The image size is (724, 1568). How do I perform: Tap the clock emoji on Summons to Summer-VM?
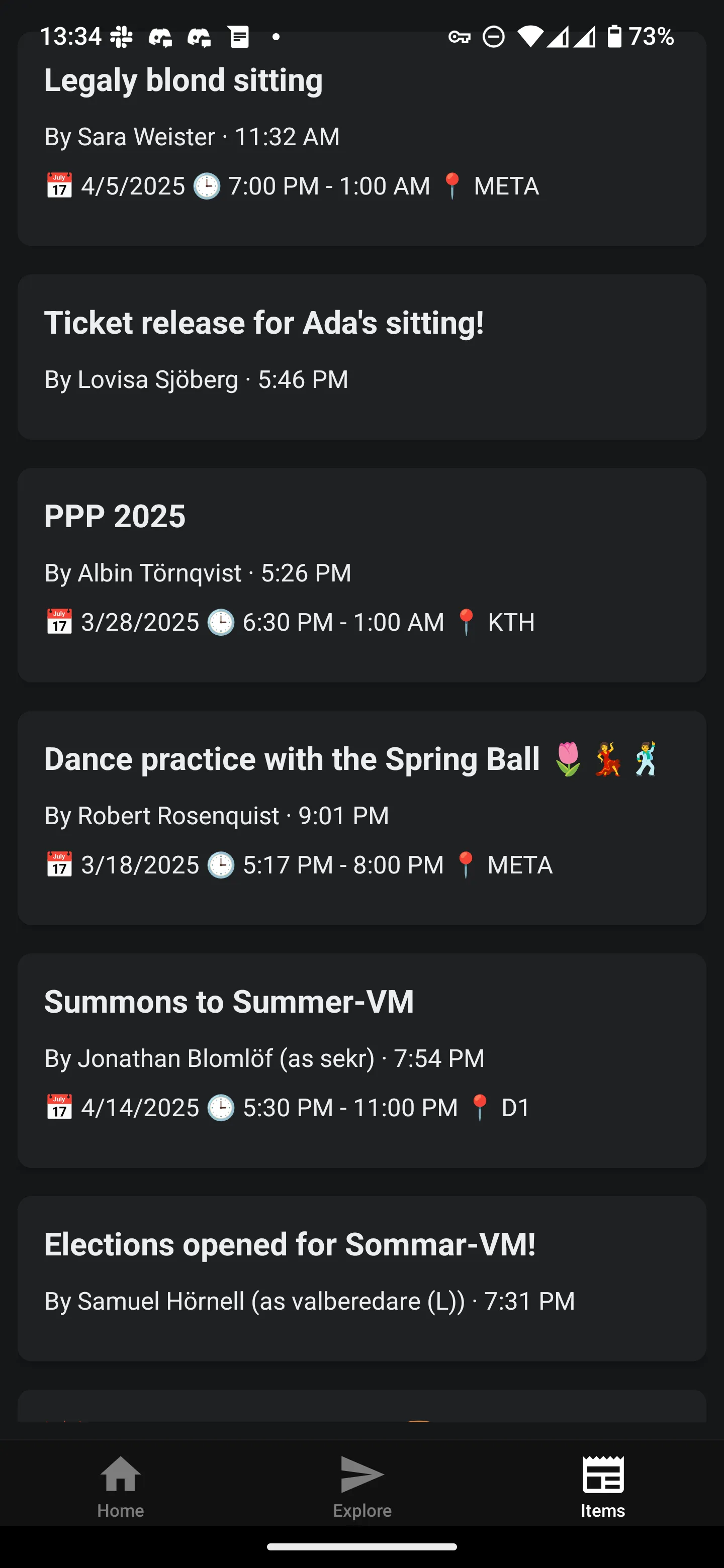pos(220,1107)
